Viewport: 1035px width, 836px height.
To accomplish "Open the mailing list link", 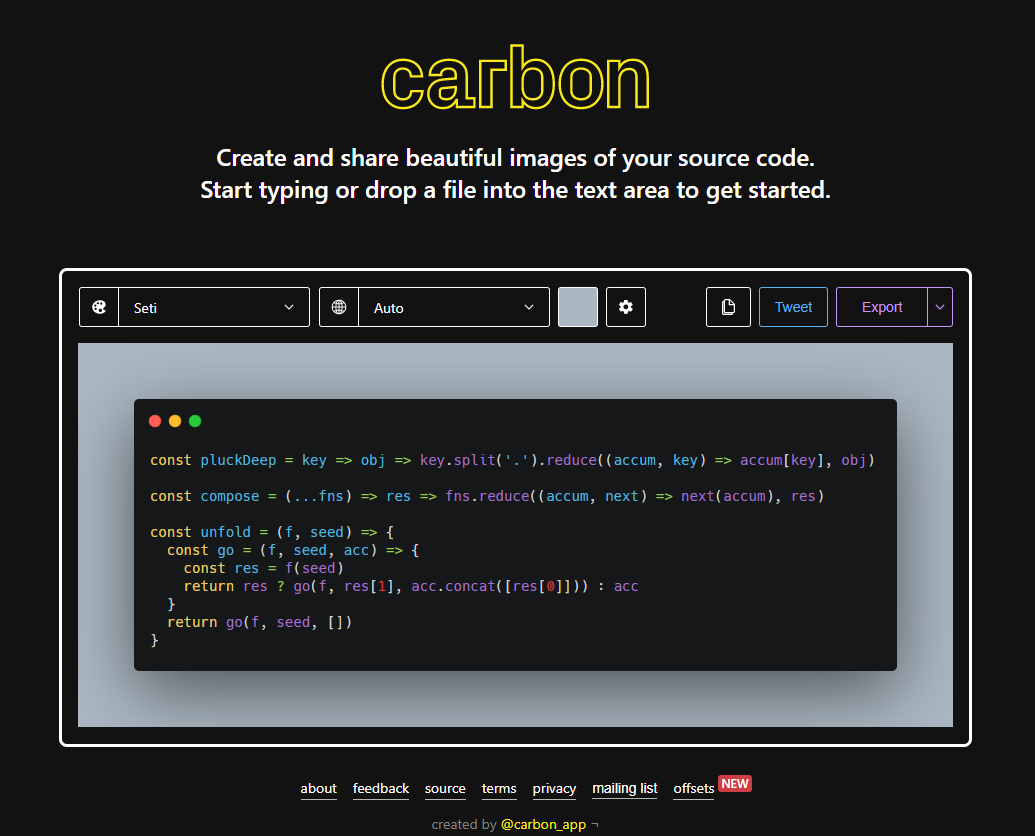I will tap(624, 788).
